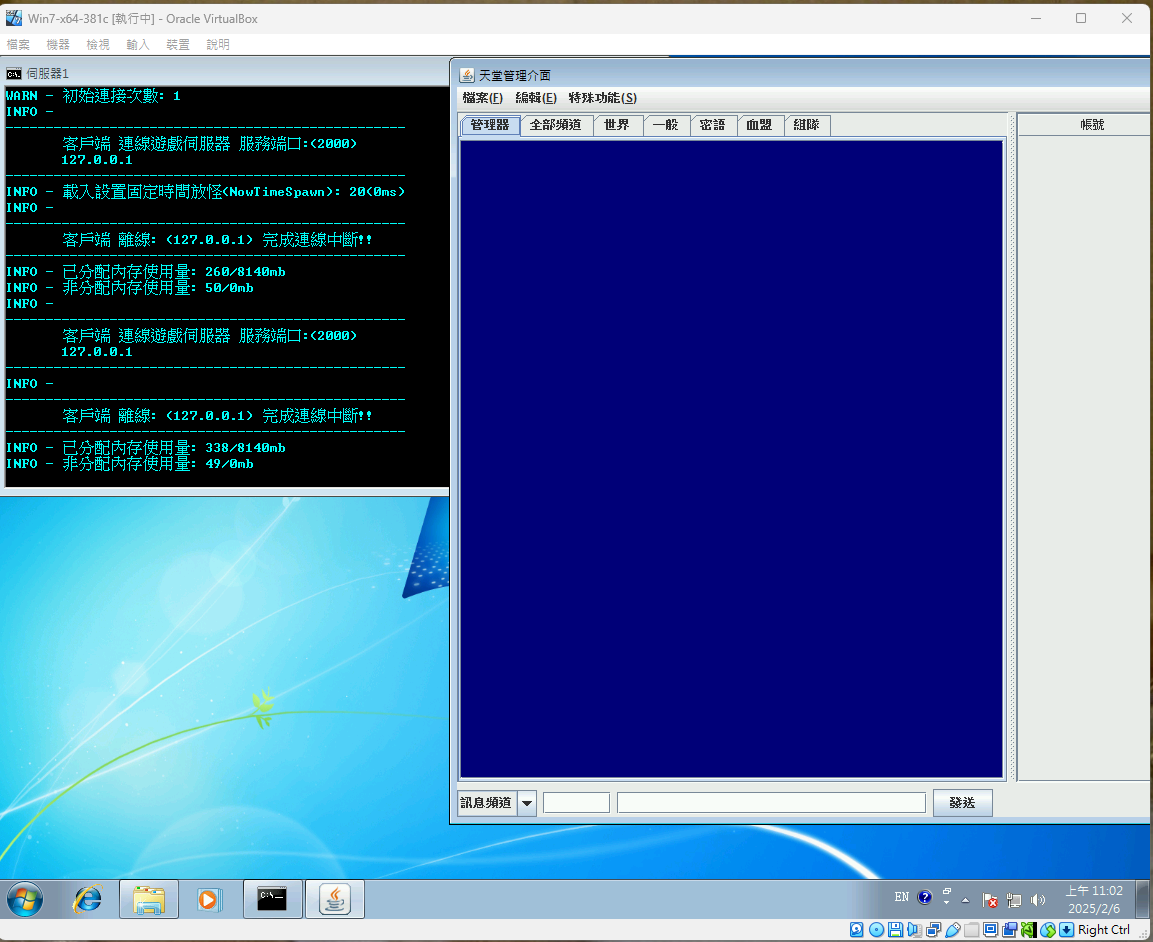Open the VirtualBox 檢視 menu
Image resolution: width=1153 pixels, height=942 pixels.
click(x=98, y=45)
